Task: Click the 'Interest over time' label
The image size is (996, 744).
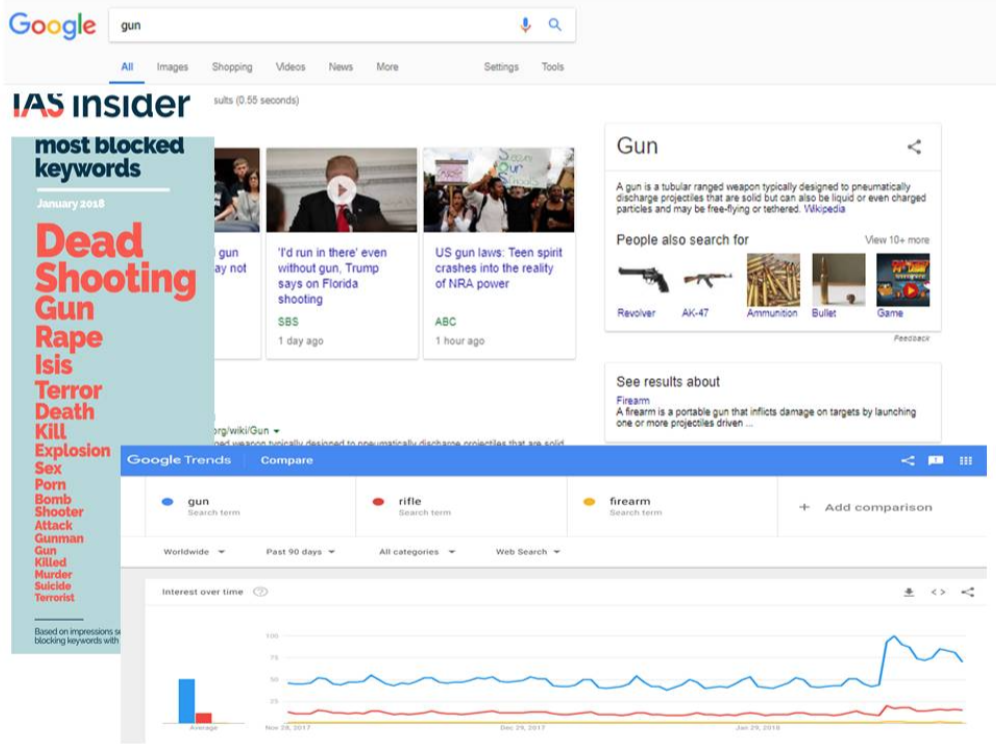Action: [x=203, y=592]
